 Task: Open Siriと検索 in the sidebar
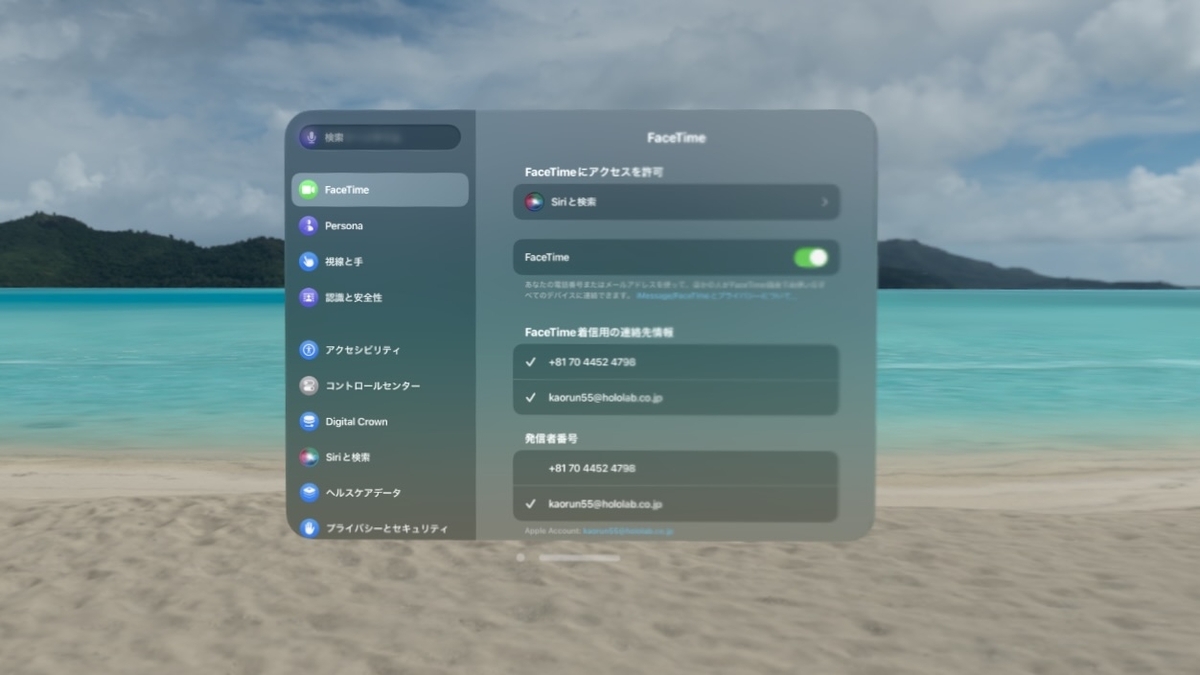pyautogui.click(x=380, y=457)
